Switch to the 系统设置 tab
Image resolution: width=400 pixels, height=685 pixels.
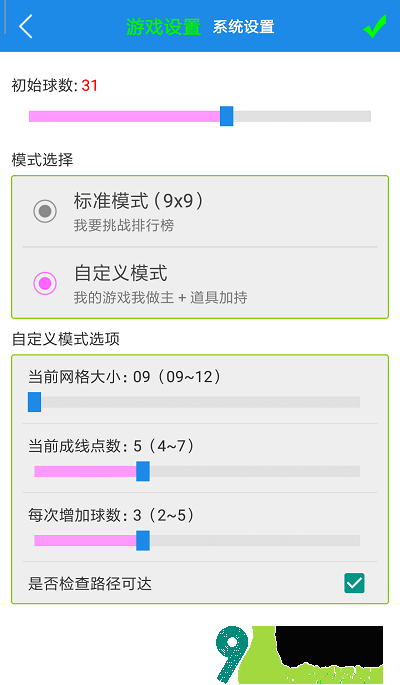243,27
